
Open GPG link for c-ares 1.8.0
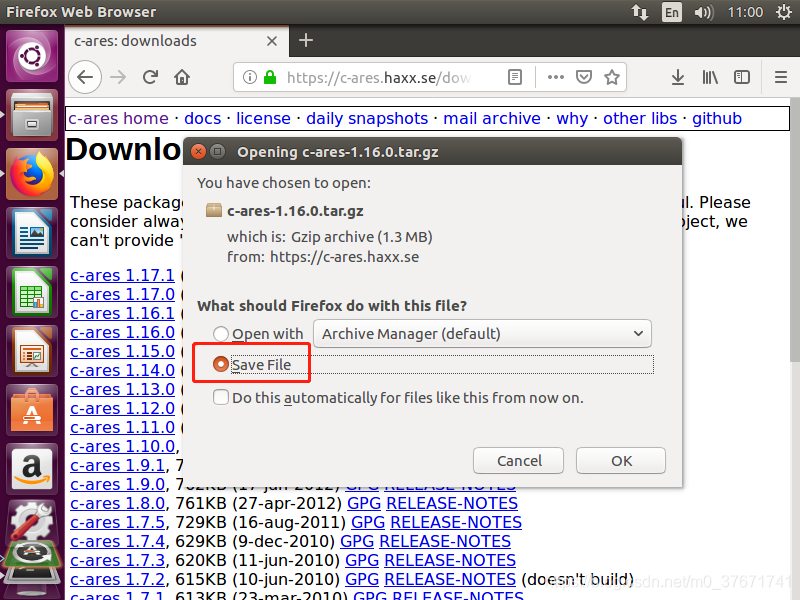point(364,503)
